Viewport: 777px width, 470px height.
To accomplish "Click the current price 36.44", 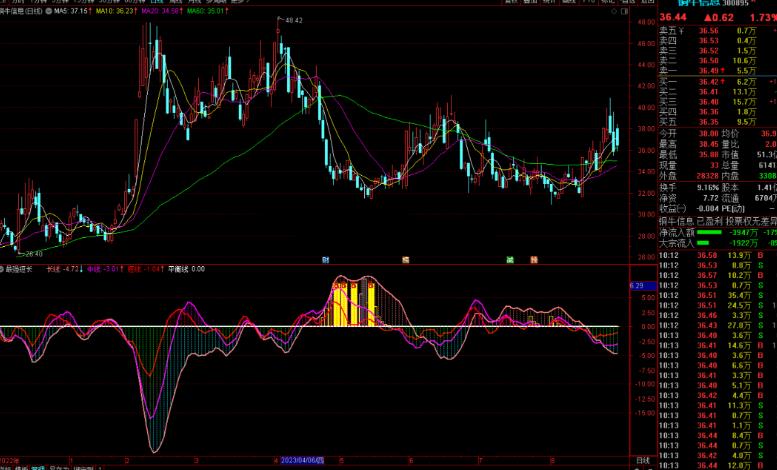I will coord(673,17).
